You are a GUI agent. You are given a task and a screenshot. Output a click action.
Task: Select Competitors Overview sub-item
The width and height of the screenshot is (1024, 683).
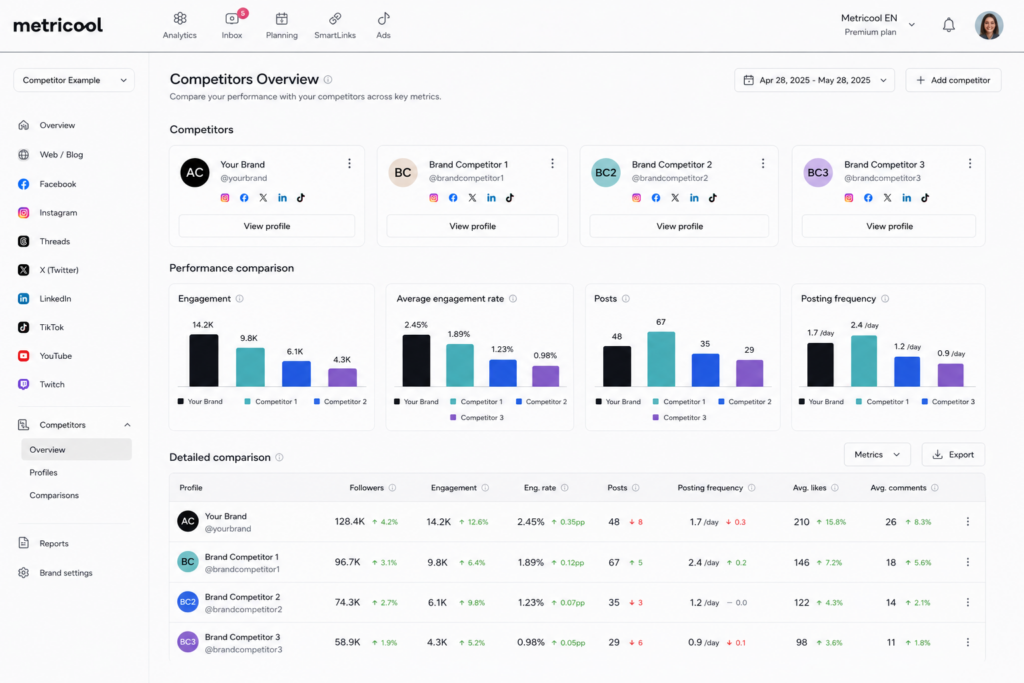(76, 450)
